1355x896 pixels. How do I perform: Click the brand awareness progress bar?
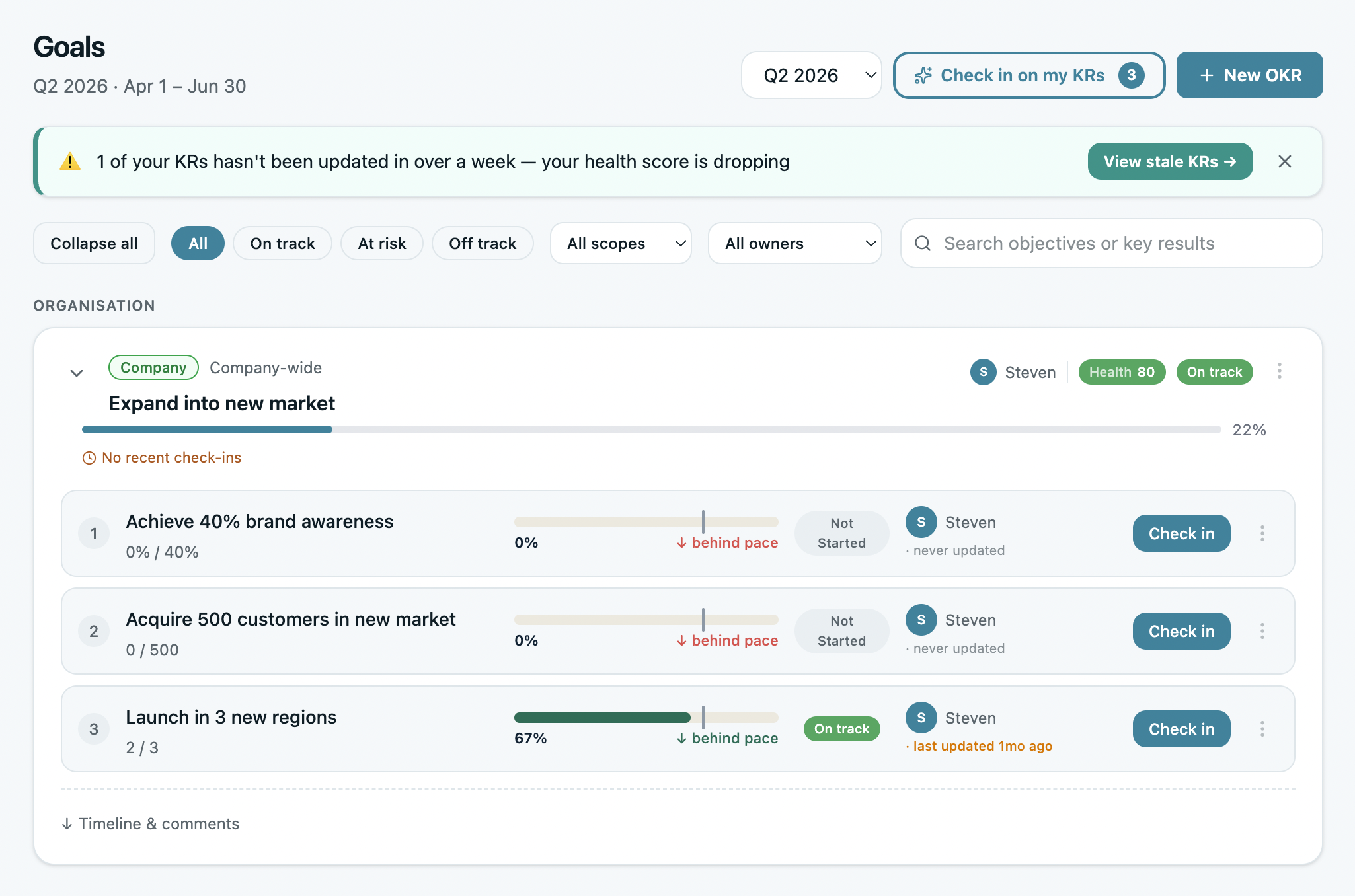(x=646, y=522)
